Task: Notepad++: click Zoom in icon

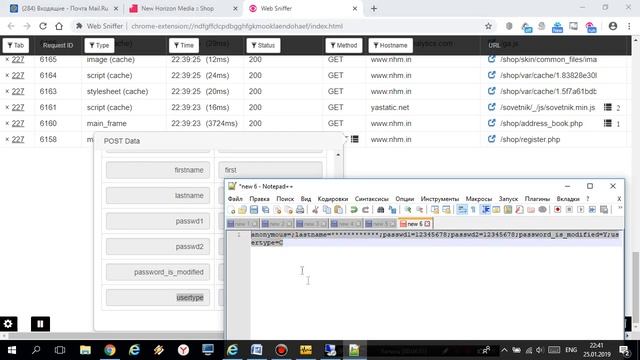Action: coord(407,210)
